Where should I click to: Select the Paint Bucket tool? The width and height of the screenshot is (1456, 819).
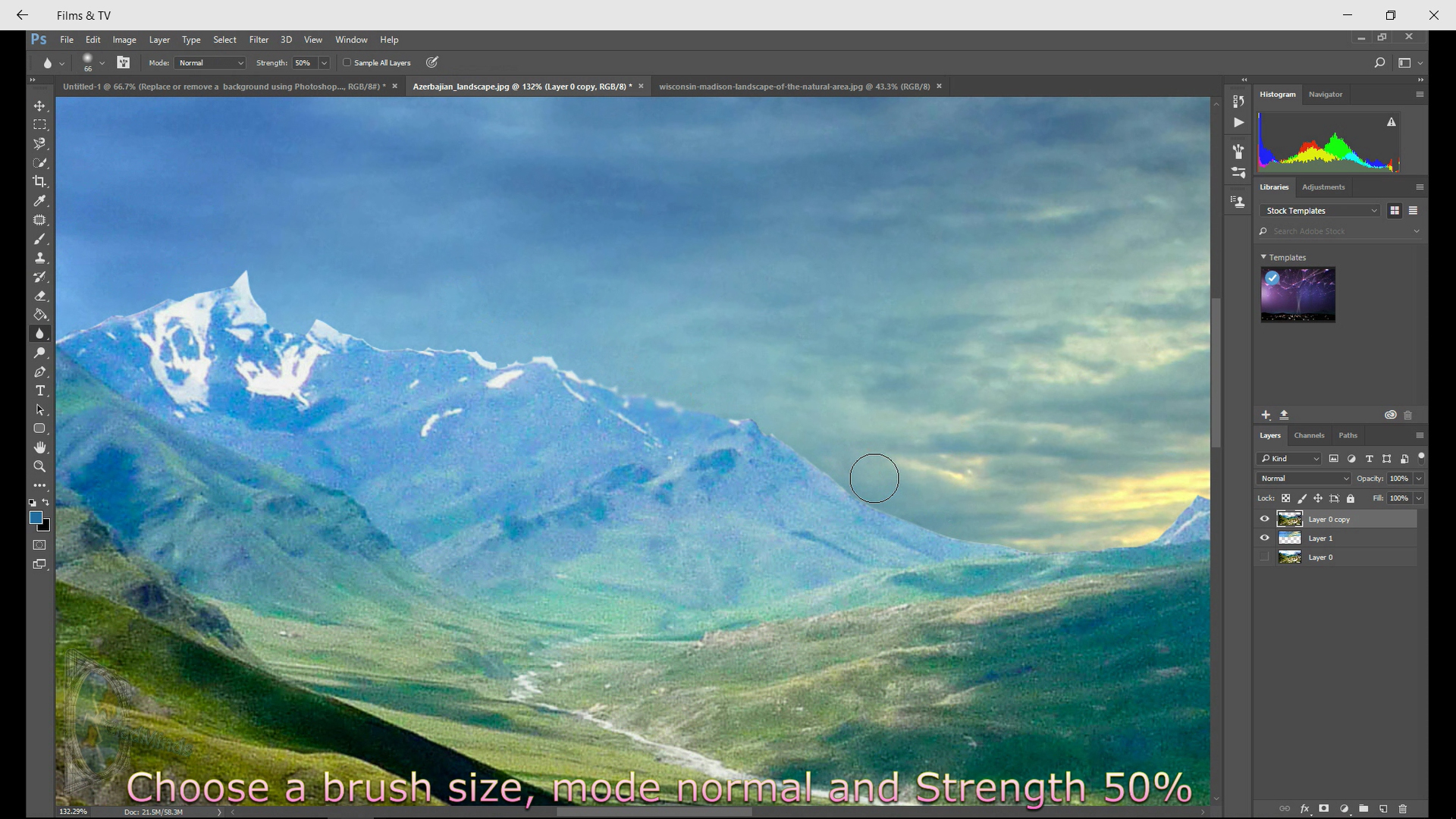click(x=40, y=315)
